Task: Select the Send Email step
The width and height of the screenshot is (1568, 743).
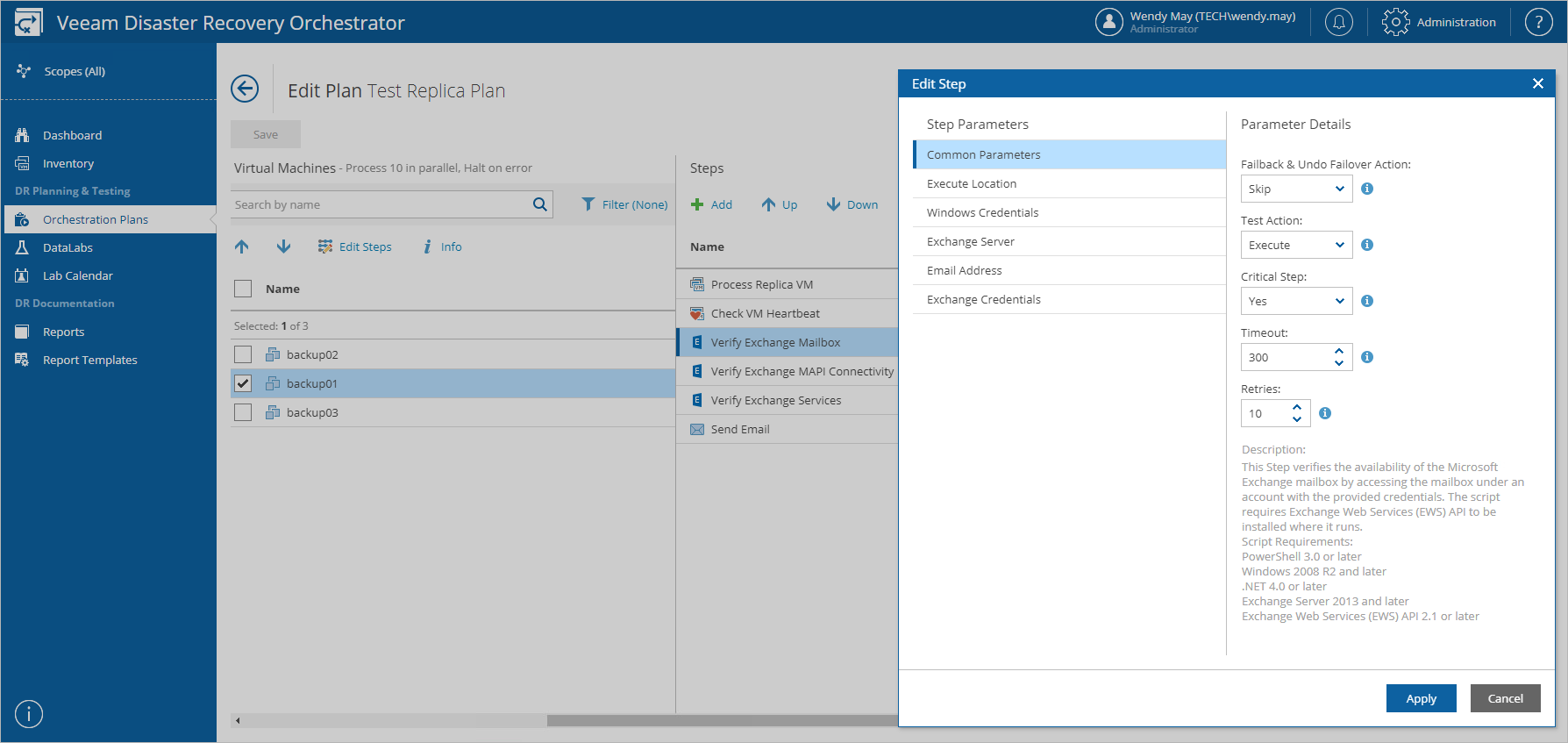Action: (x=787, y=429)
